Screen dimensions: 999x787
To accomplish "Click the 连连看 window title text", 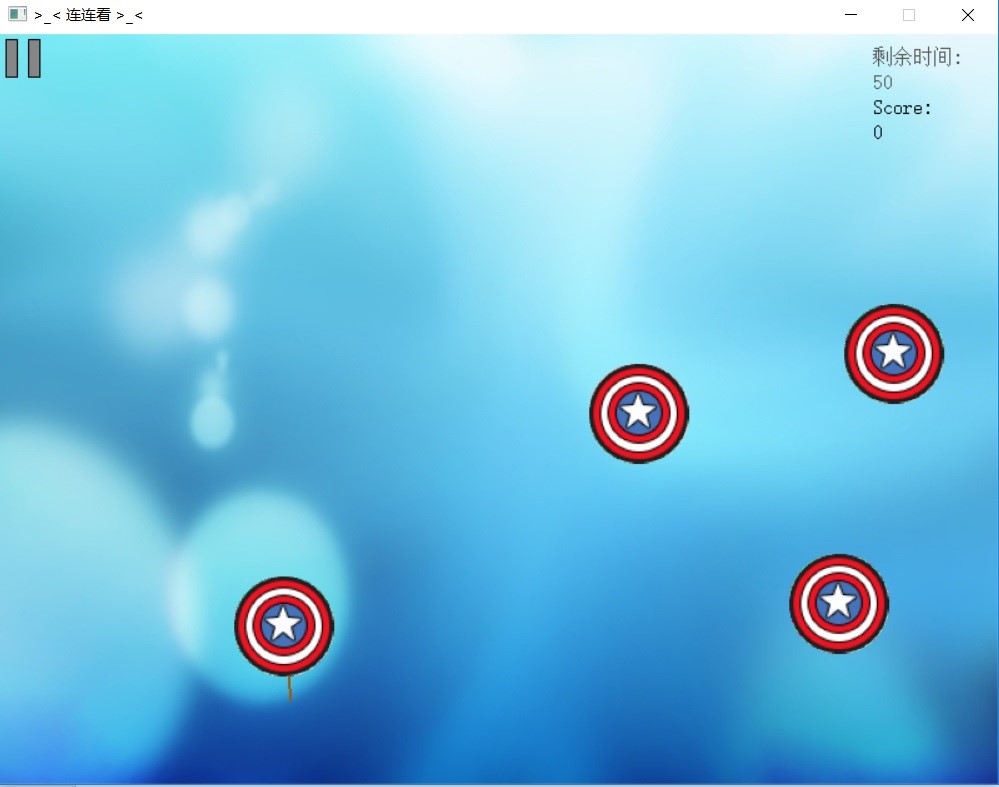I will point(89,15).
